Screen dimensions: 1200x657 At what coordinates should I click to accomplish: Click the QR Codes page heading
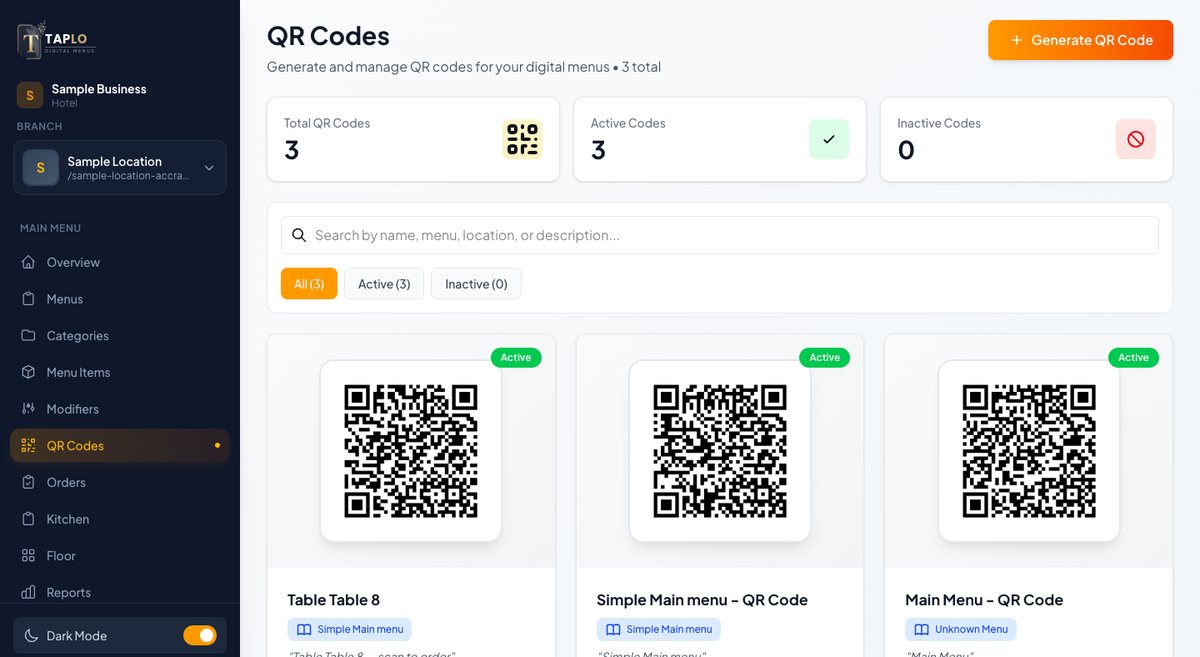point(328,36)
